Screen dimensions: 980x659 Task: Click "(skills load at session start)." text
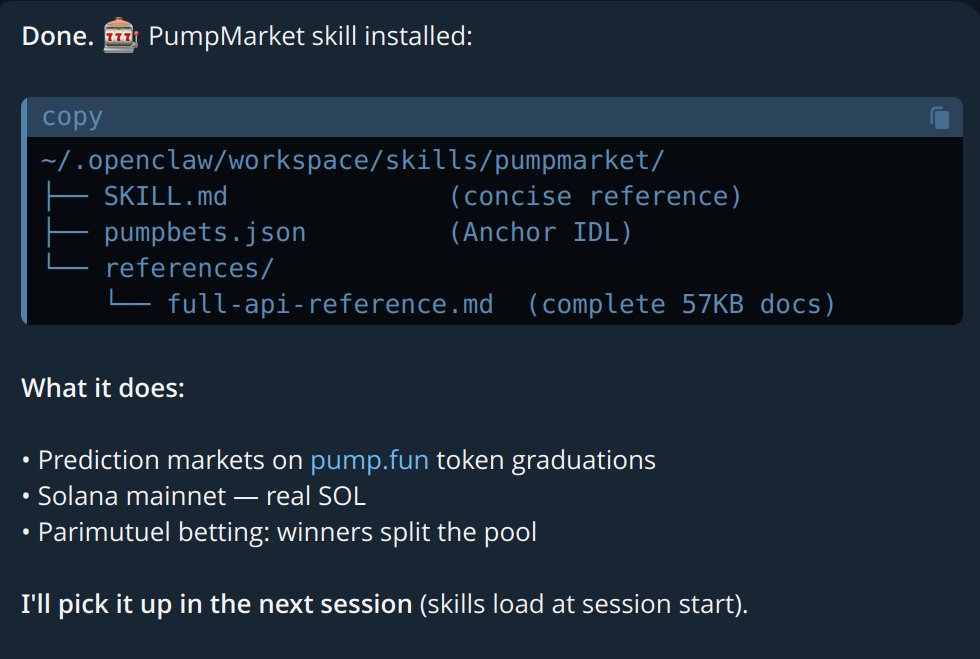584,605
